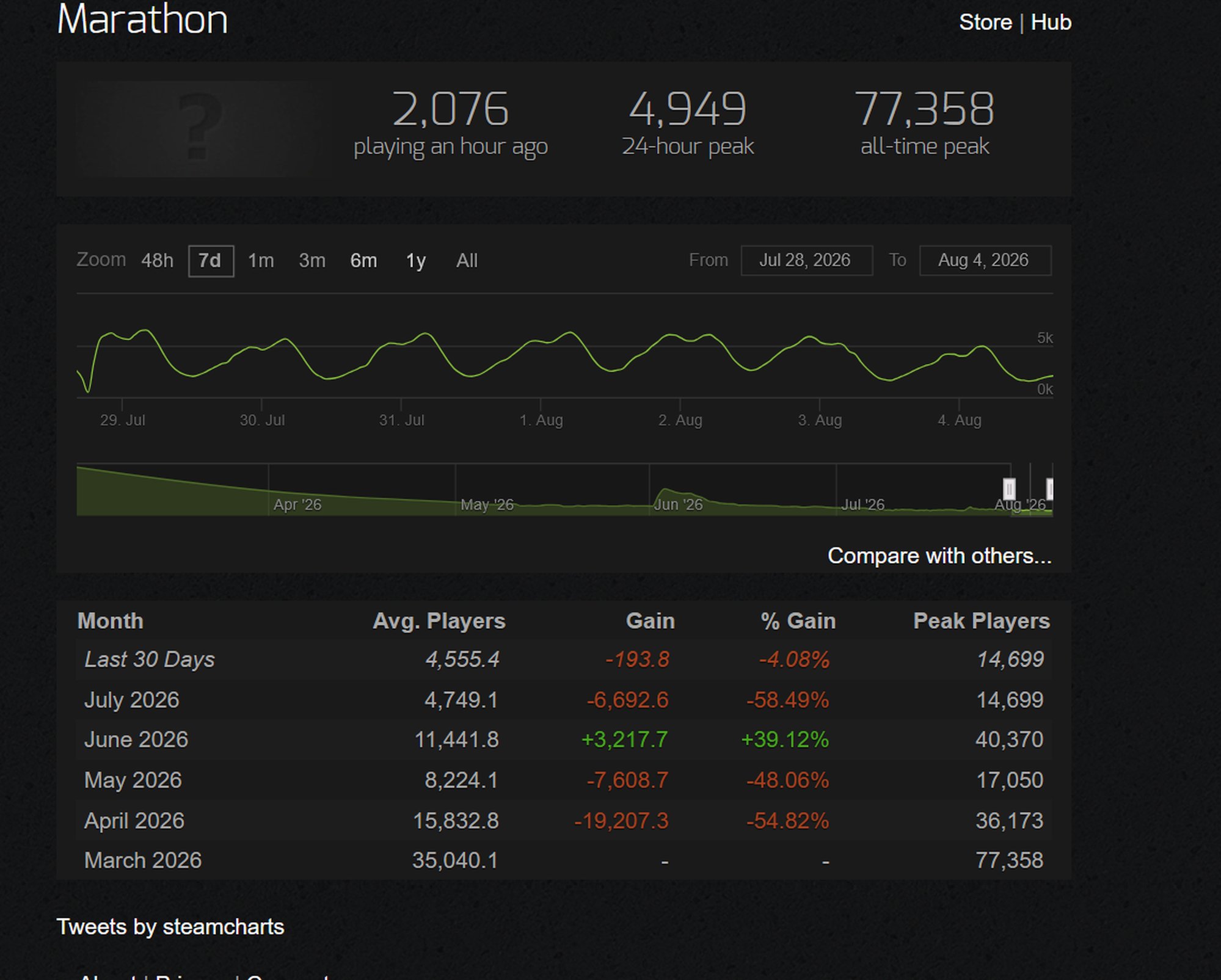Click the From date field Jul 28, 2026
This screenshot has width=1221, height=980.
pos(806,261)
